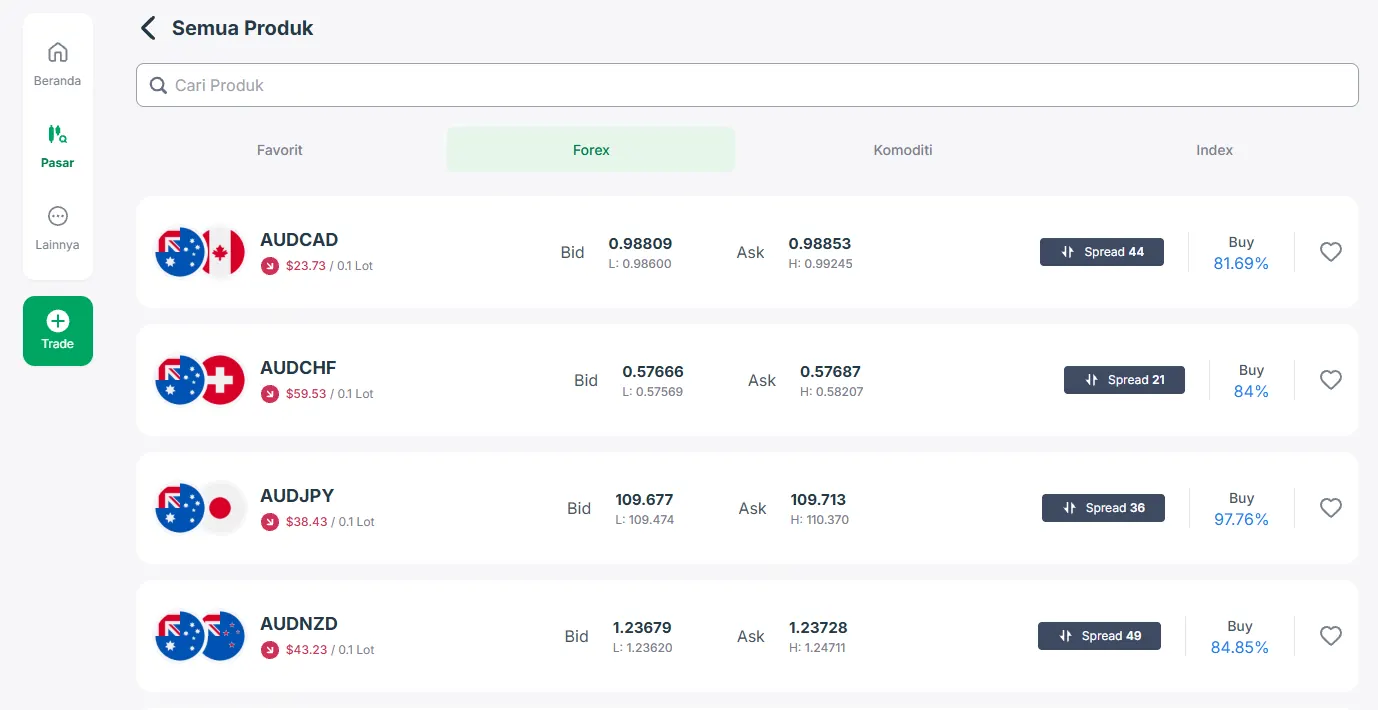1378x710 pixels.
Task: Click the Spread 49 badge
Action: point(1099,636)
